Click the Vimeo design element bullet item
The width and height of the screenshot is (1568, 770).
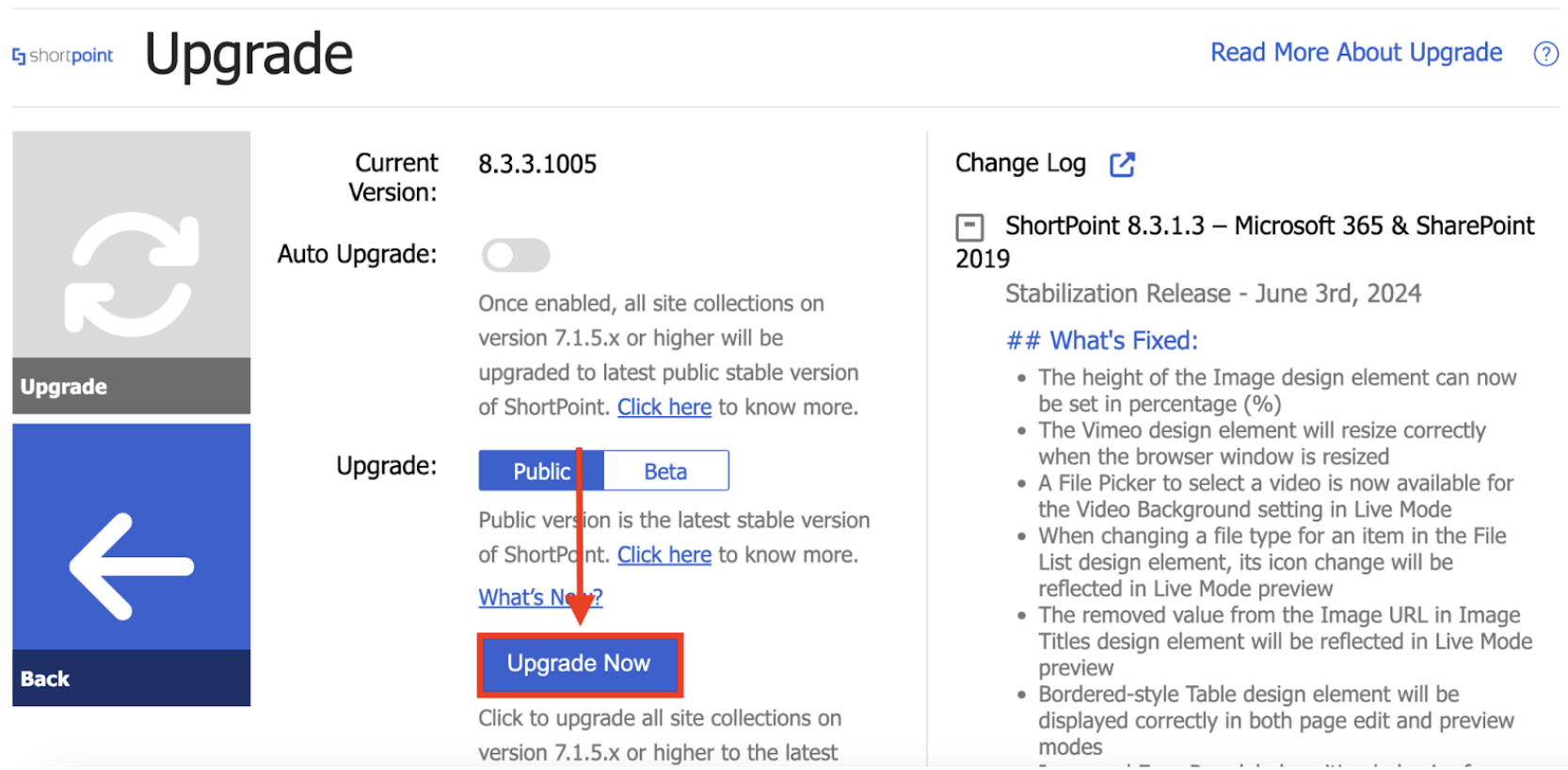point(1262,443)
